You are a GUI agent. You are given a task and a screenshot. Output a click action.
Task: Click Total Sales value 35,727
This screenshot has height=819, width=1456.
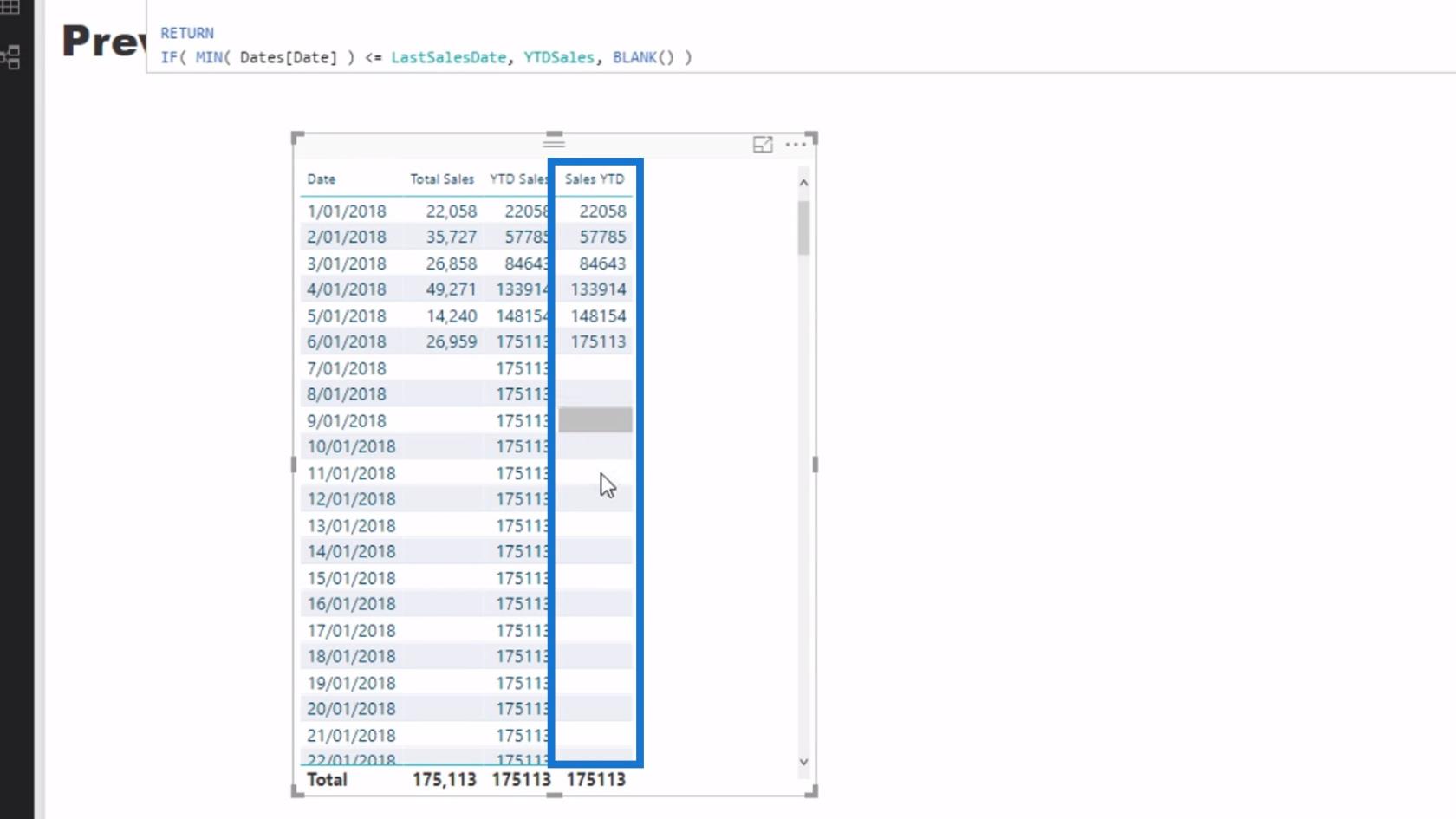pyautogui.click(x=452, y=237)
